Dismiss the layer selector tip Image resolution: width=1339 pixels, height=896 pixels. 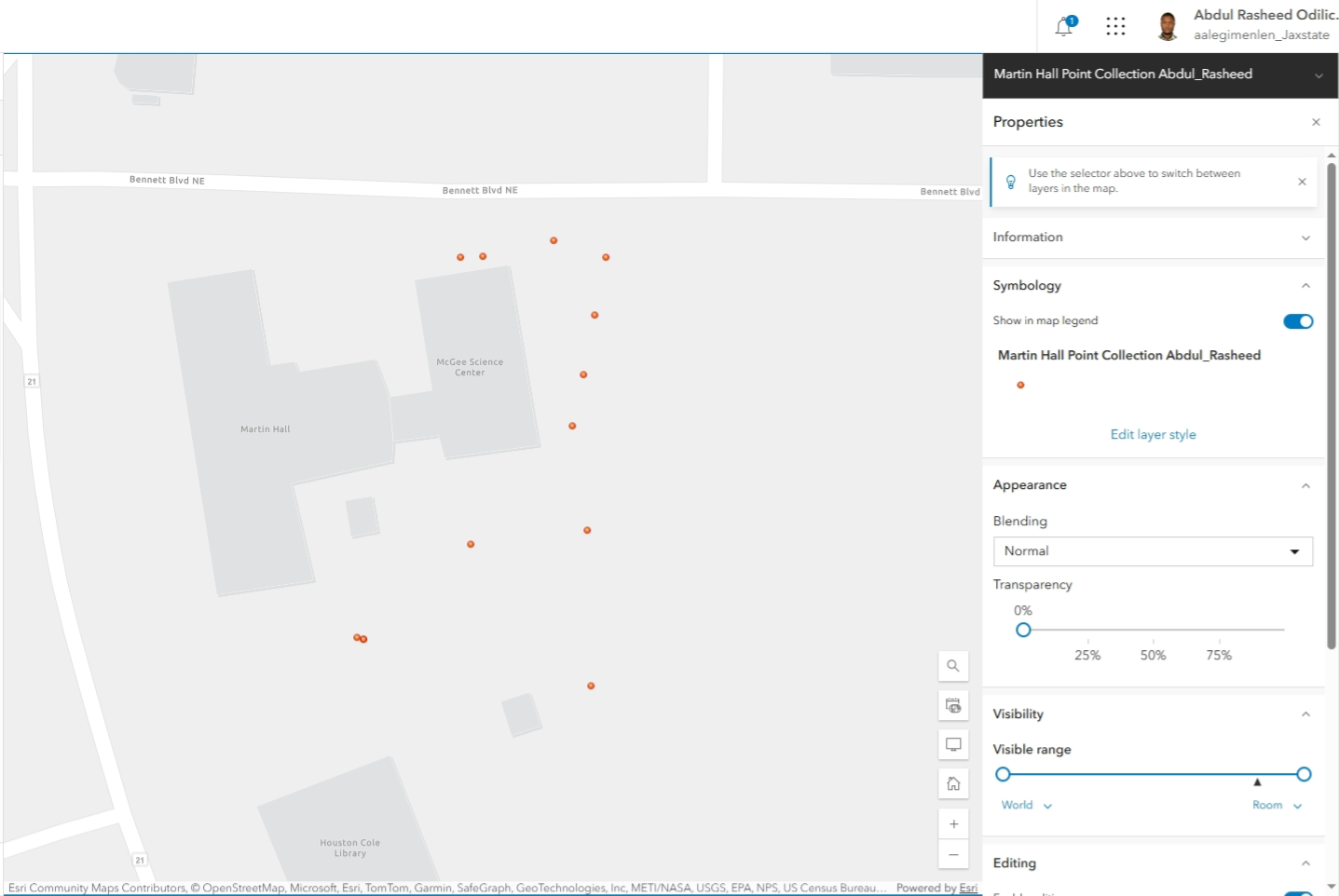click(x=1302, y=182)
